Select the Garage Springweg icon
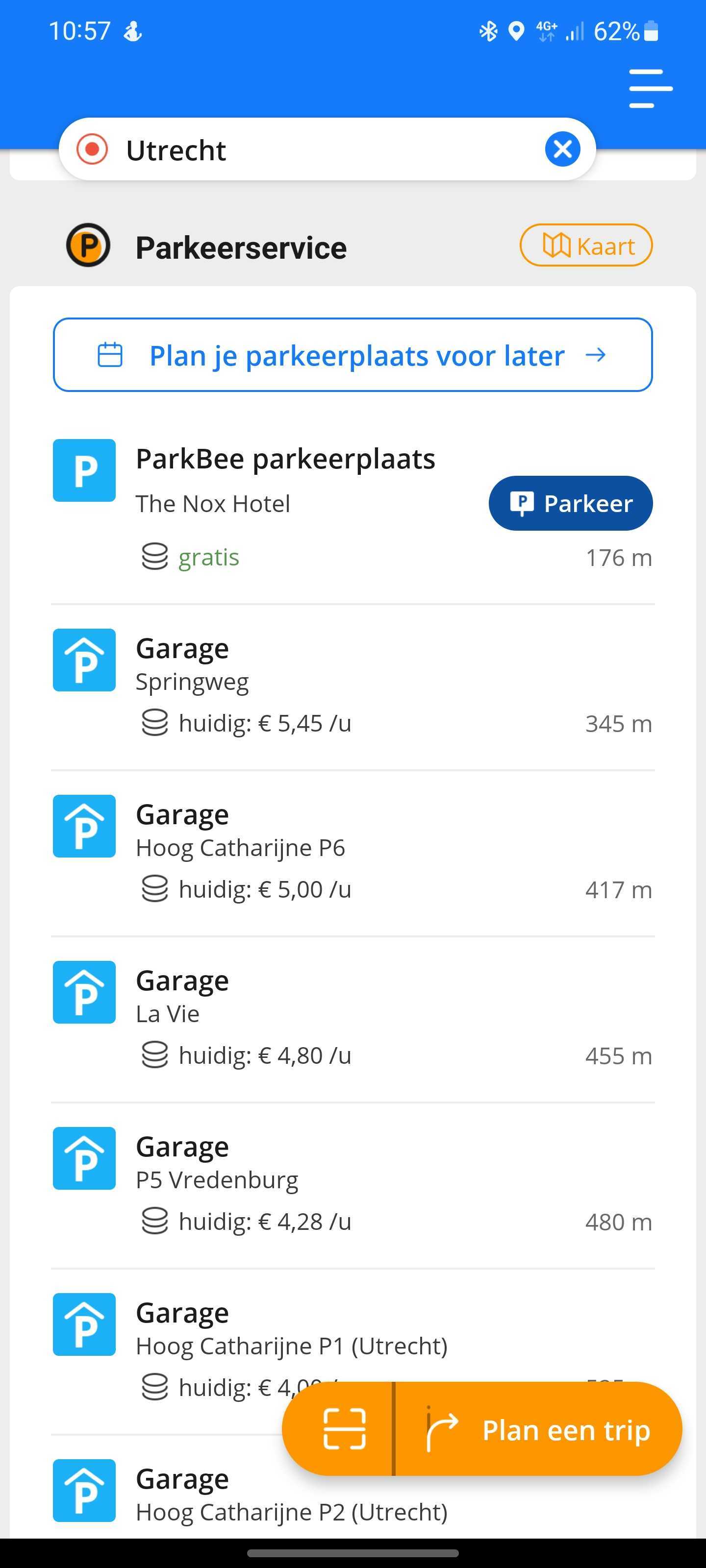 pos(84,660)
